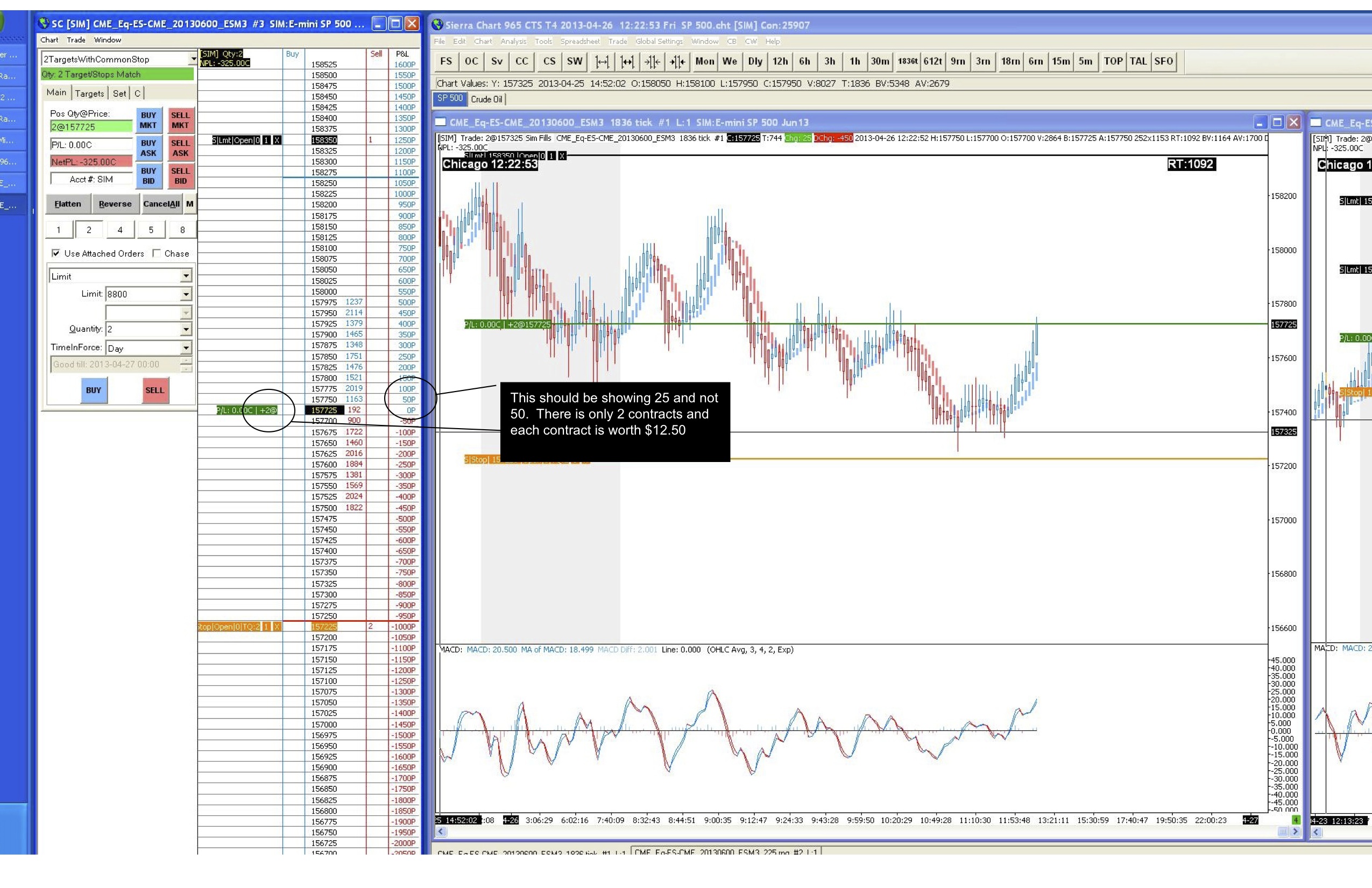
Task: Click the SW toolbar button
Action: pyautogui.click(x=574, y=61)
